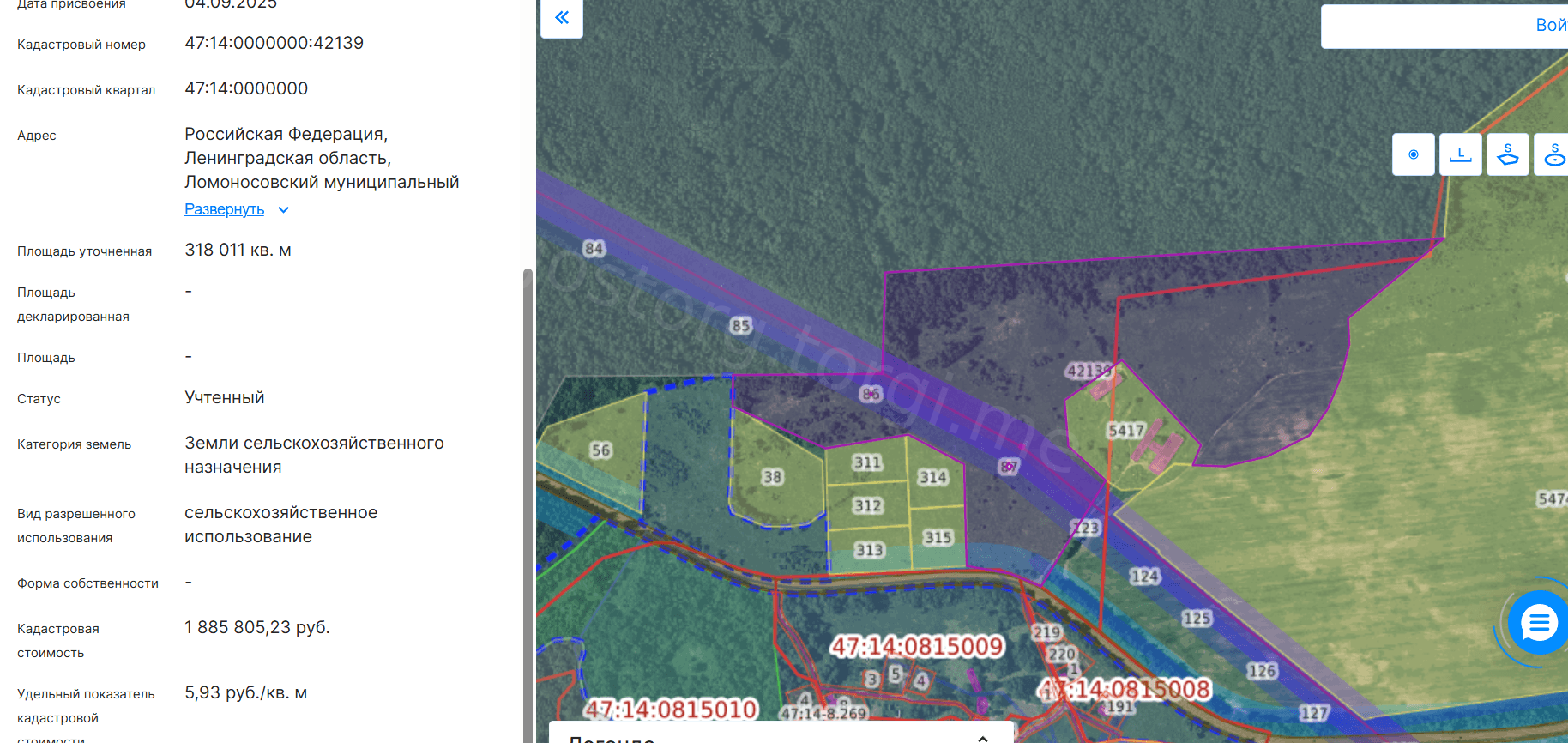Select parcel 5417 on the map

(1125, 431)
